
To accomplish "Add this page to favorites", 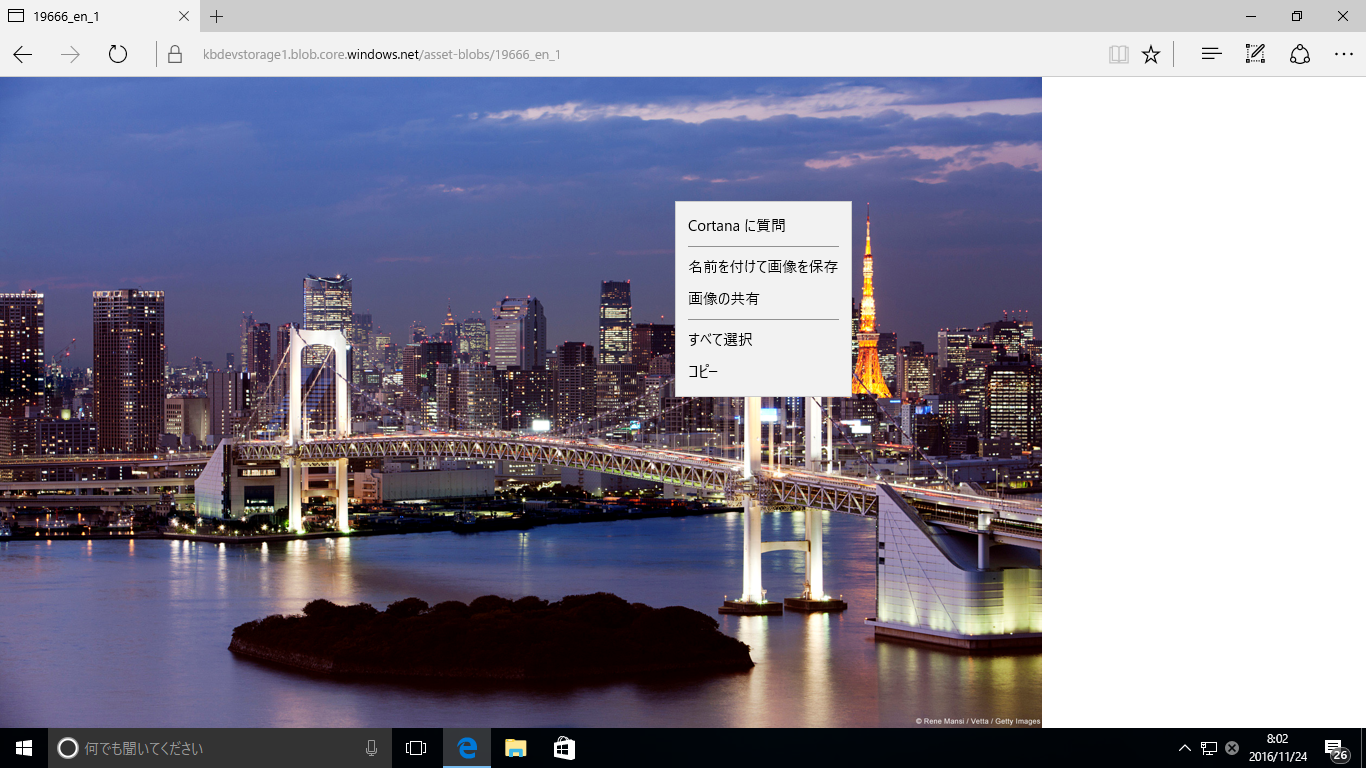I will (x=1151, y=54).
